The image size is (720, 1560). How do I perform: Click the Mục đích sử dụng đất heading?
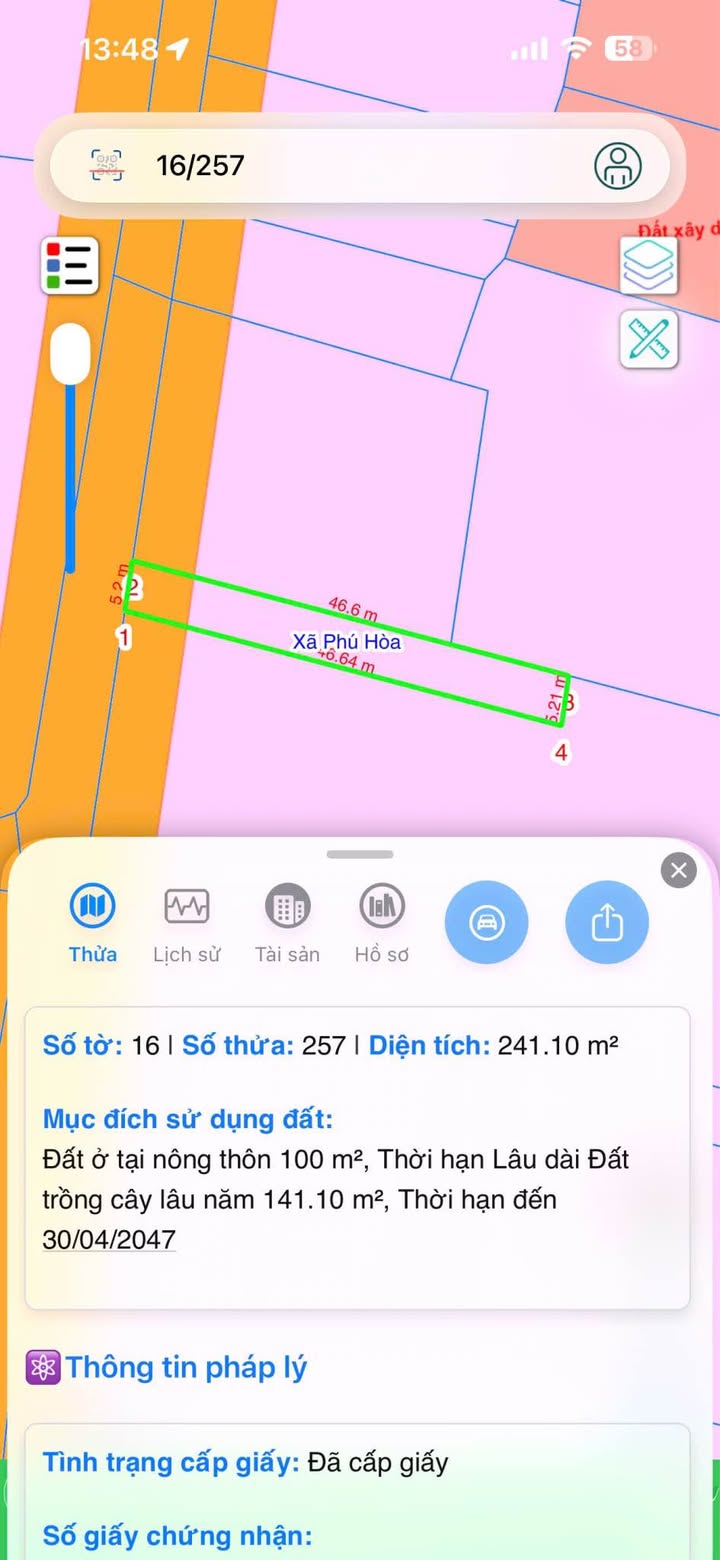(188, 1118)
